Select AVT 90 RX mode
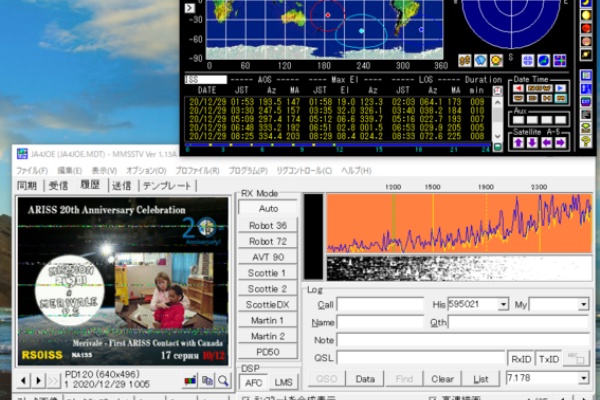 (x=268, y=257)
